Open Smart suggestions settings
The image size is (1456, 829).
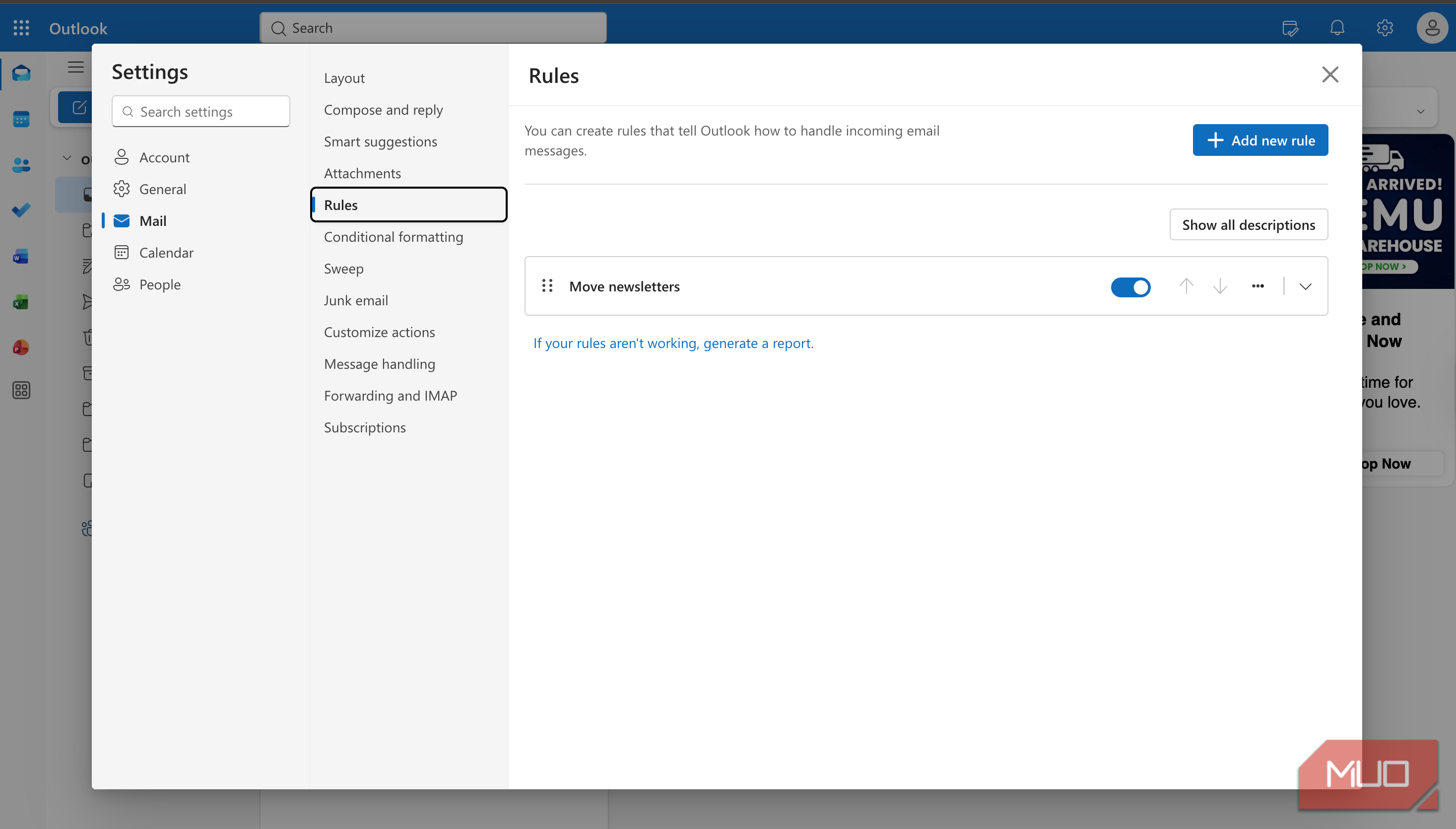tap(380, 142)
